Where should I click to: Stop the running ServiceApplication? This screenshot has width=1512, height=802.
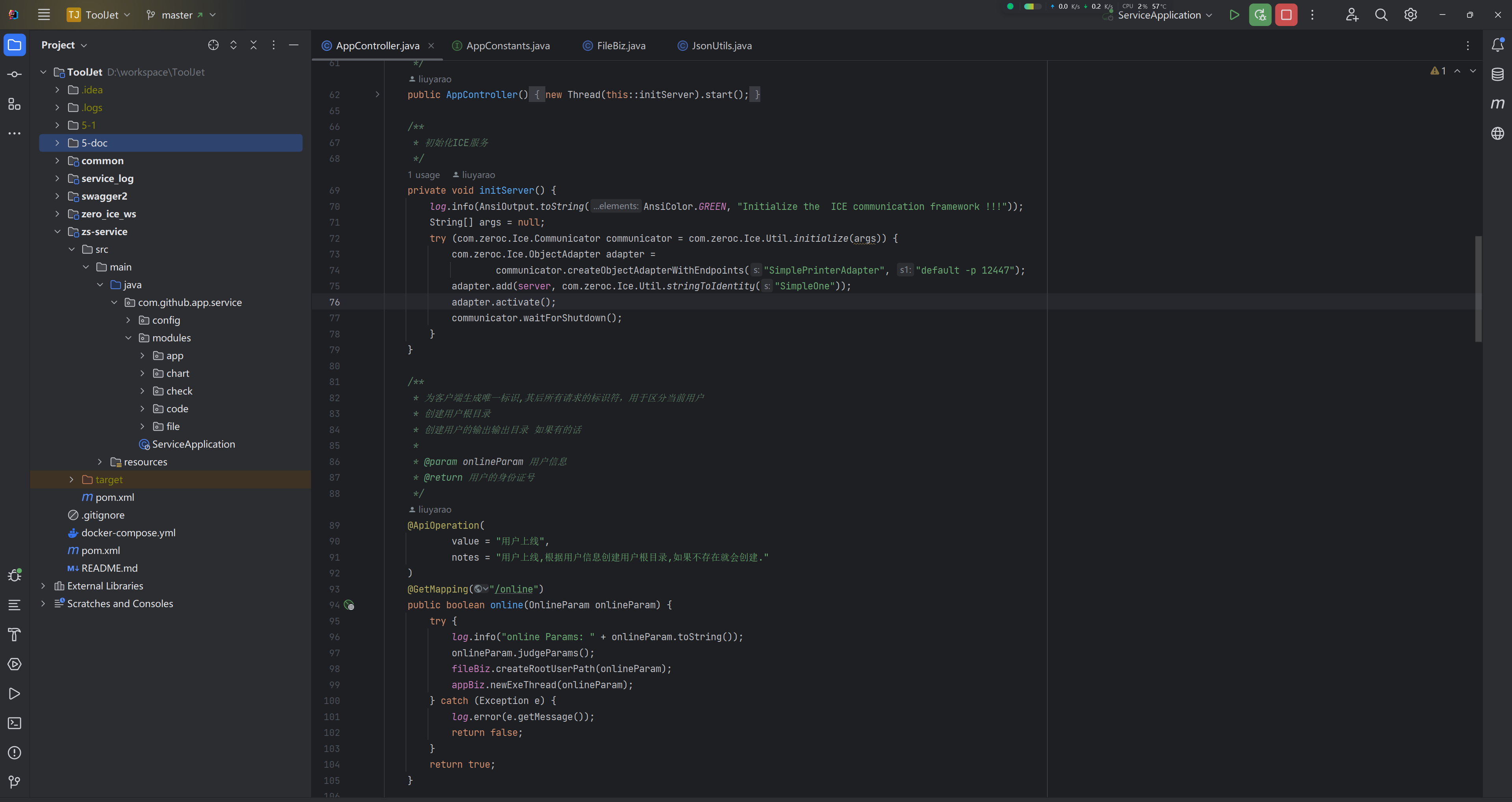pyautogui.click(x=1286, y=15)
